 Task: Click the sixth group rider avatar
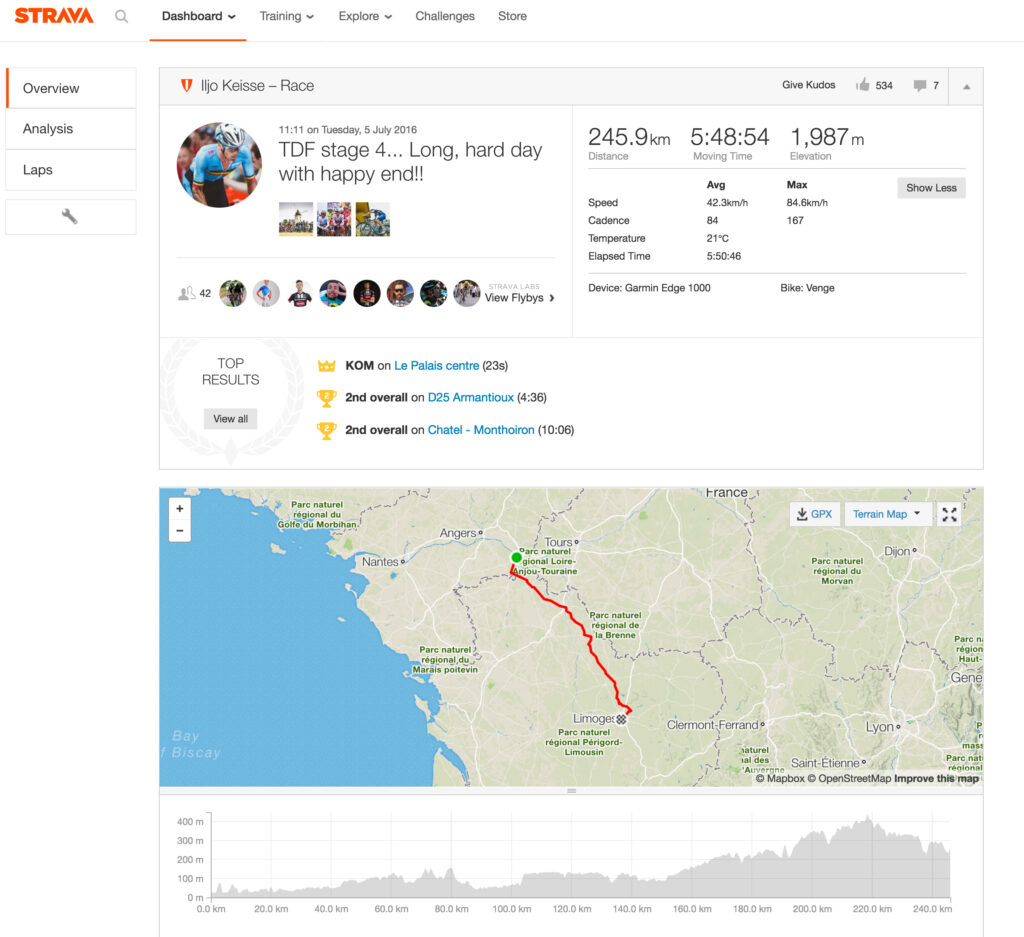click(x=400, y=293)
